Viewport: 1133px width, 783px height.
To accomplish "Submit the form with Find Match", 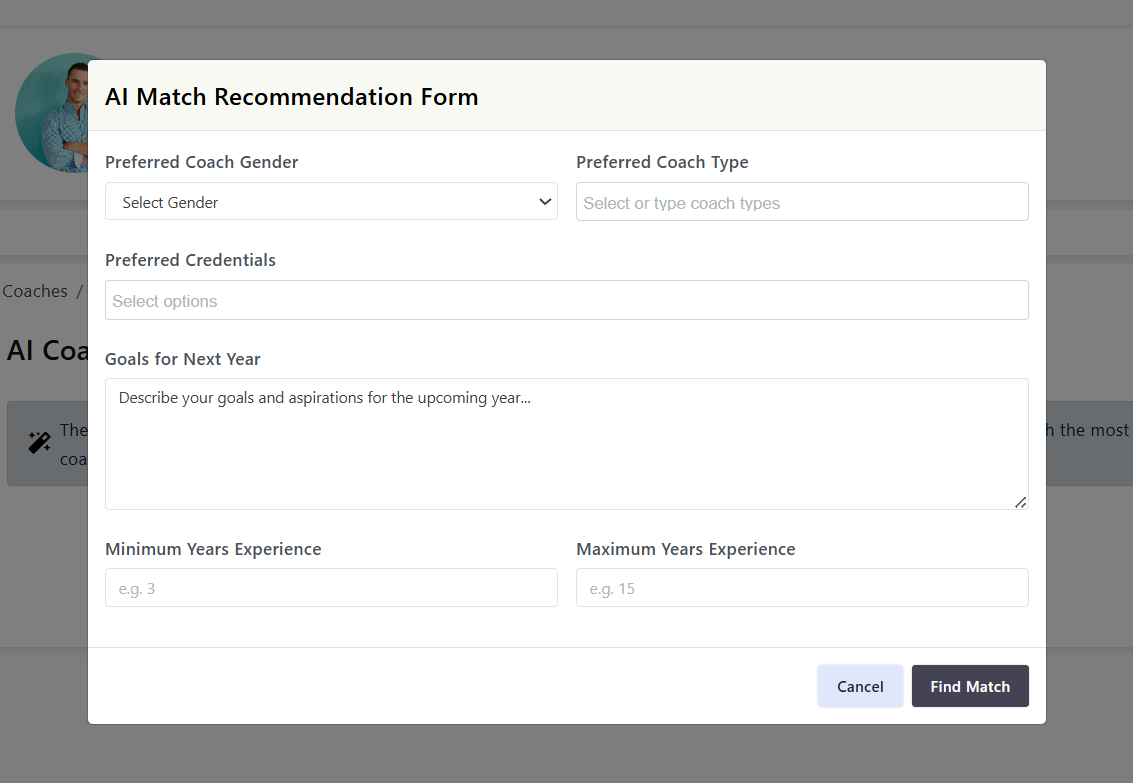I will coord(970,687).
